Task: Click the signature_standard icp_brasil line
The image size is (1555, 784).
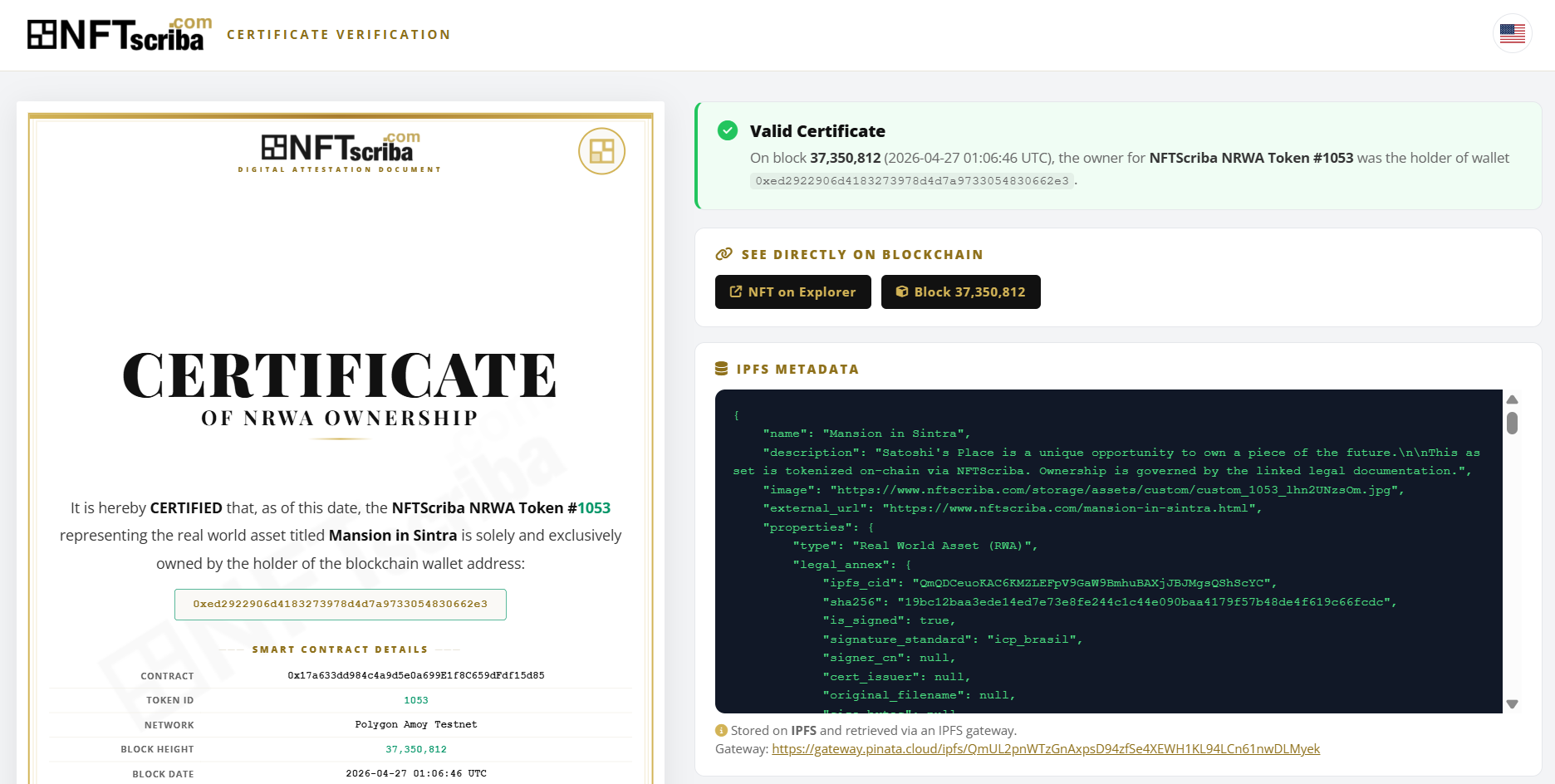Action: (x=953, y=639)
